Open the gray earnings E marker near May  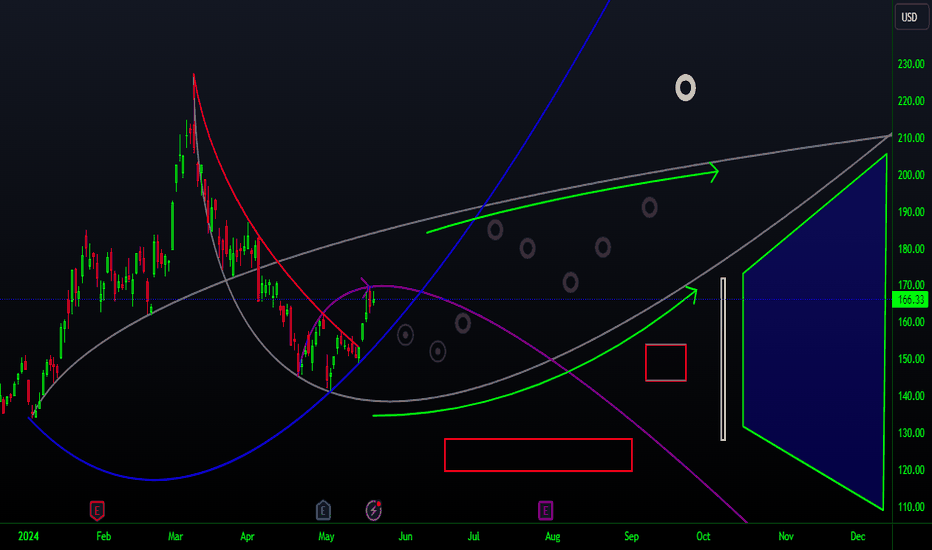coord(323,510)
